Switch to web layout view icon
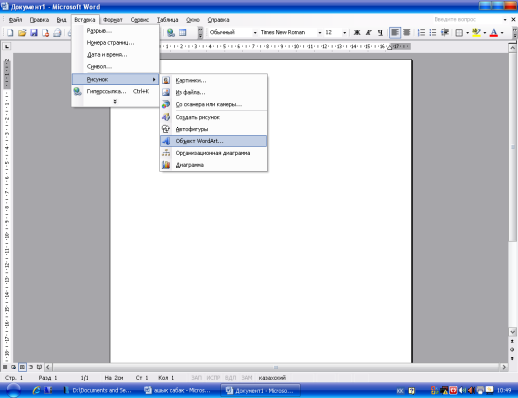Screen dimensions: 518x398 pos(13,367)
